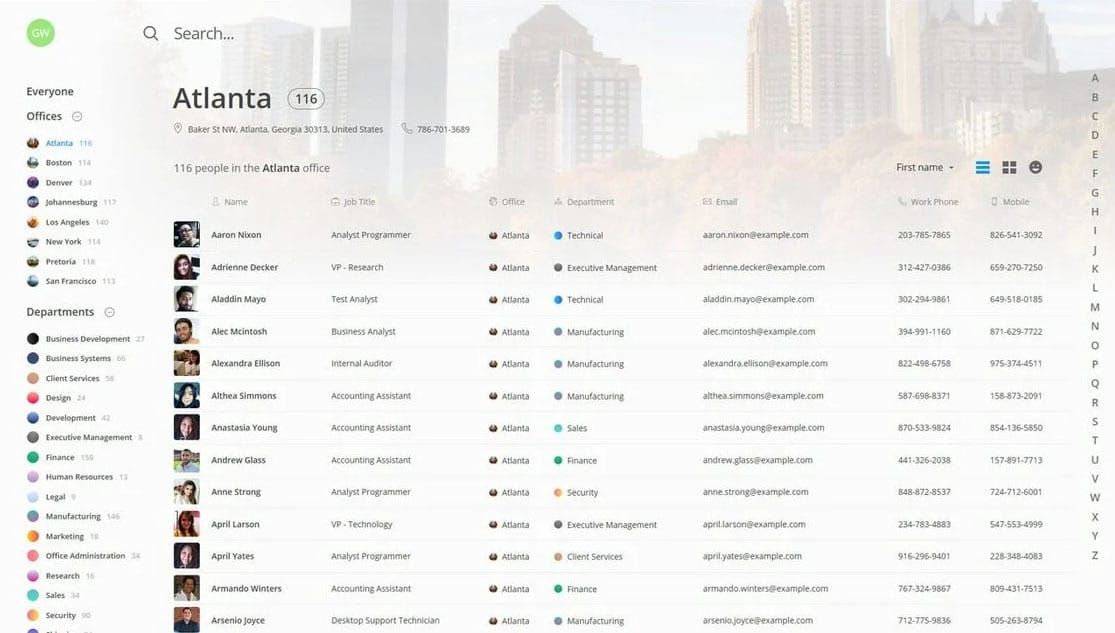
Task: Switch to list view layout
Action: [x=984, y=167]
